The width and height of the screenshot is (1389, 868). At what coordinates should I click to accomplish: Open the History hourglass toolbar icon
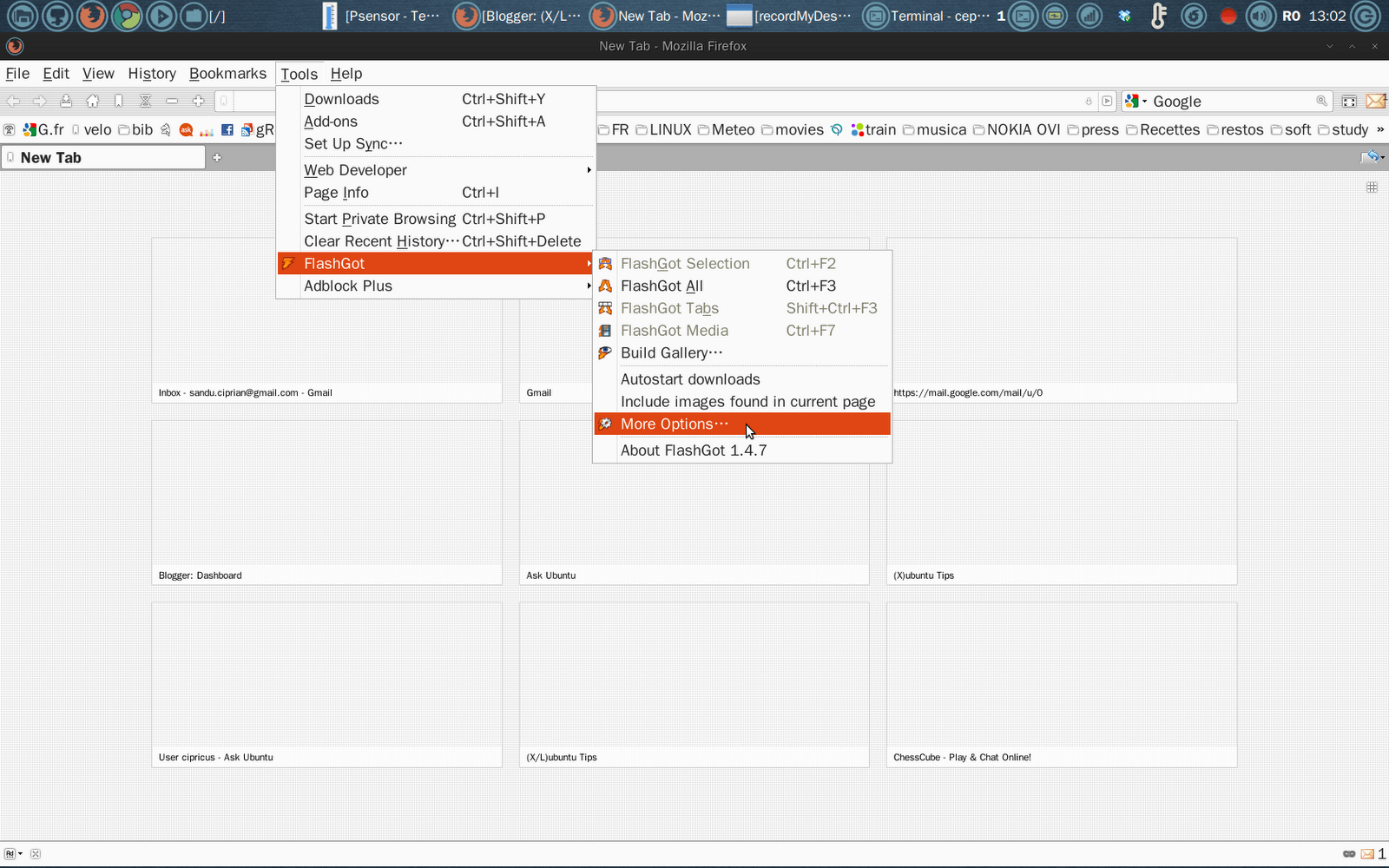146,102
